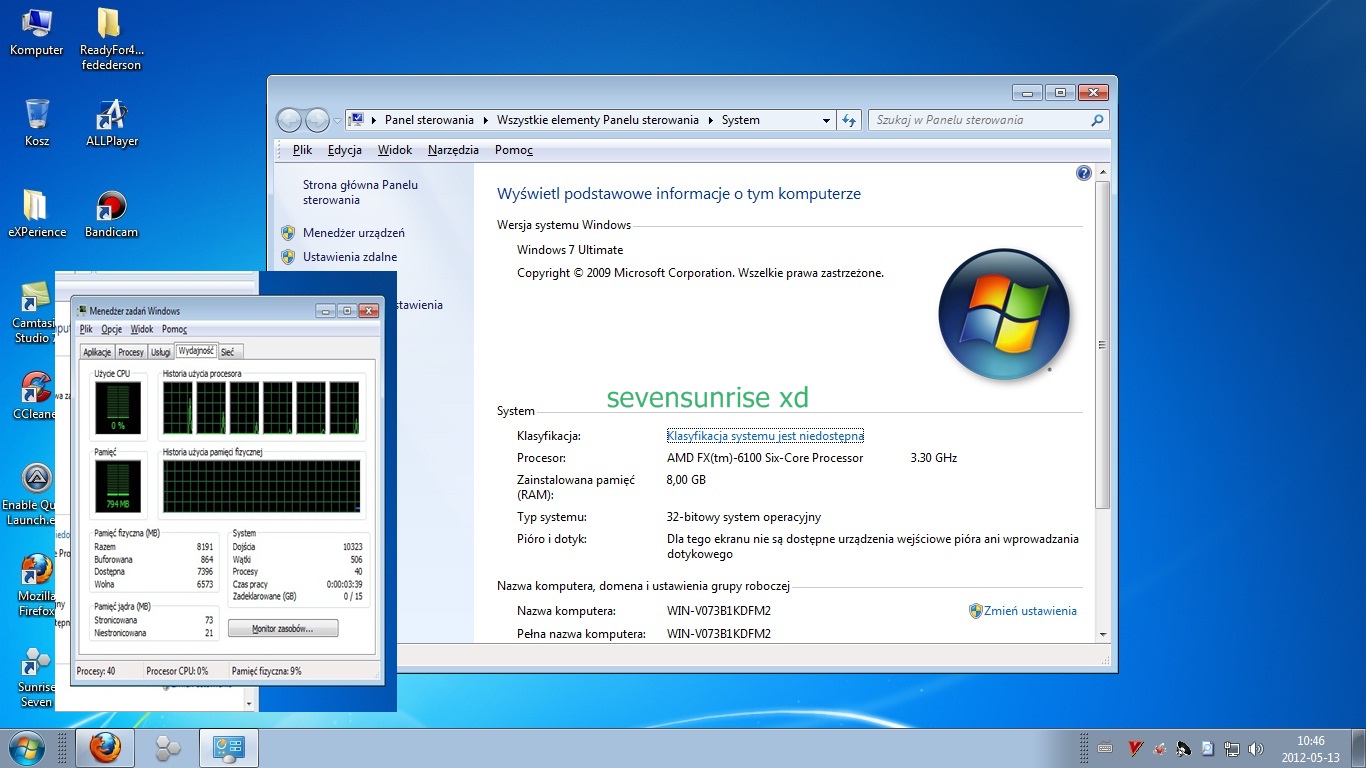Viewport: 1366px width, 768px height.
Task: Expand the arrow after Panel sterowania breadcrumb
Action: [x=485, y=120]
